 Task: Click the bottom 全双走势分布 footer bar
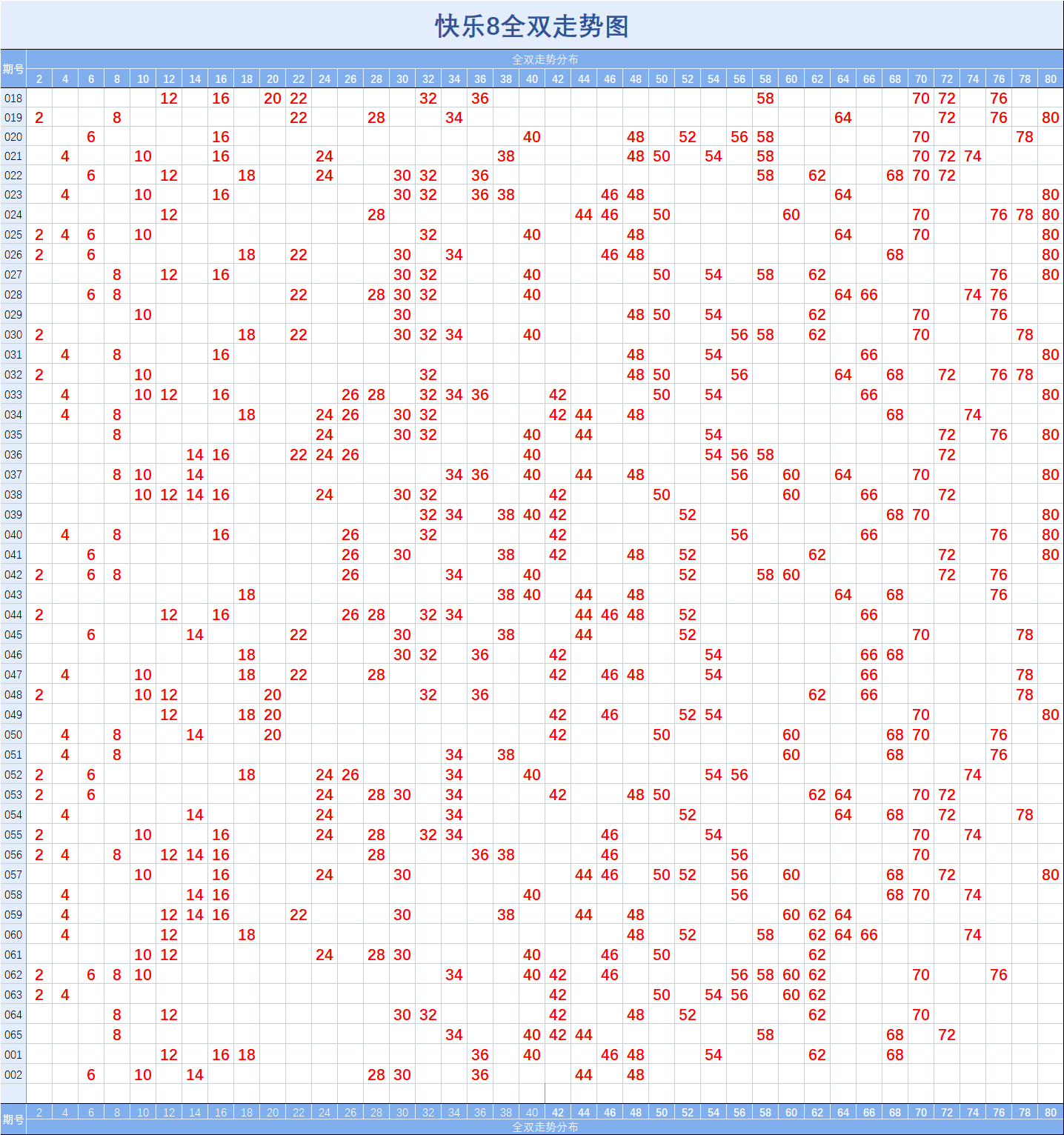point(545,1127)
